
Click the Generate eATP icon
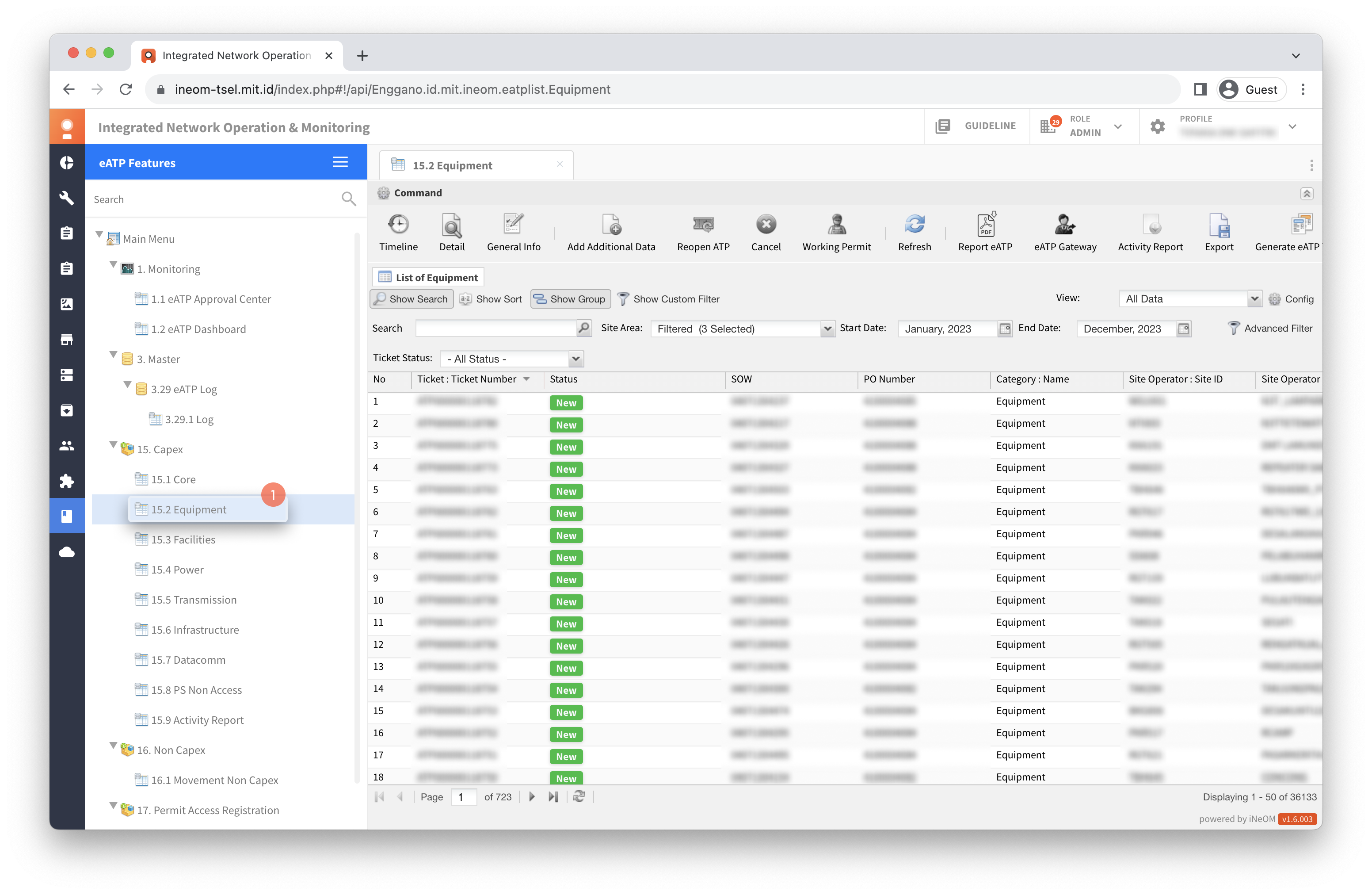coord(1301,224)
